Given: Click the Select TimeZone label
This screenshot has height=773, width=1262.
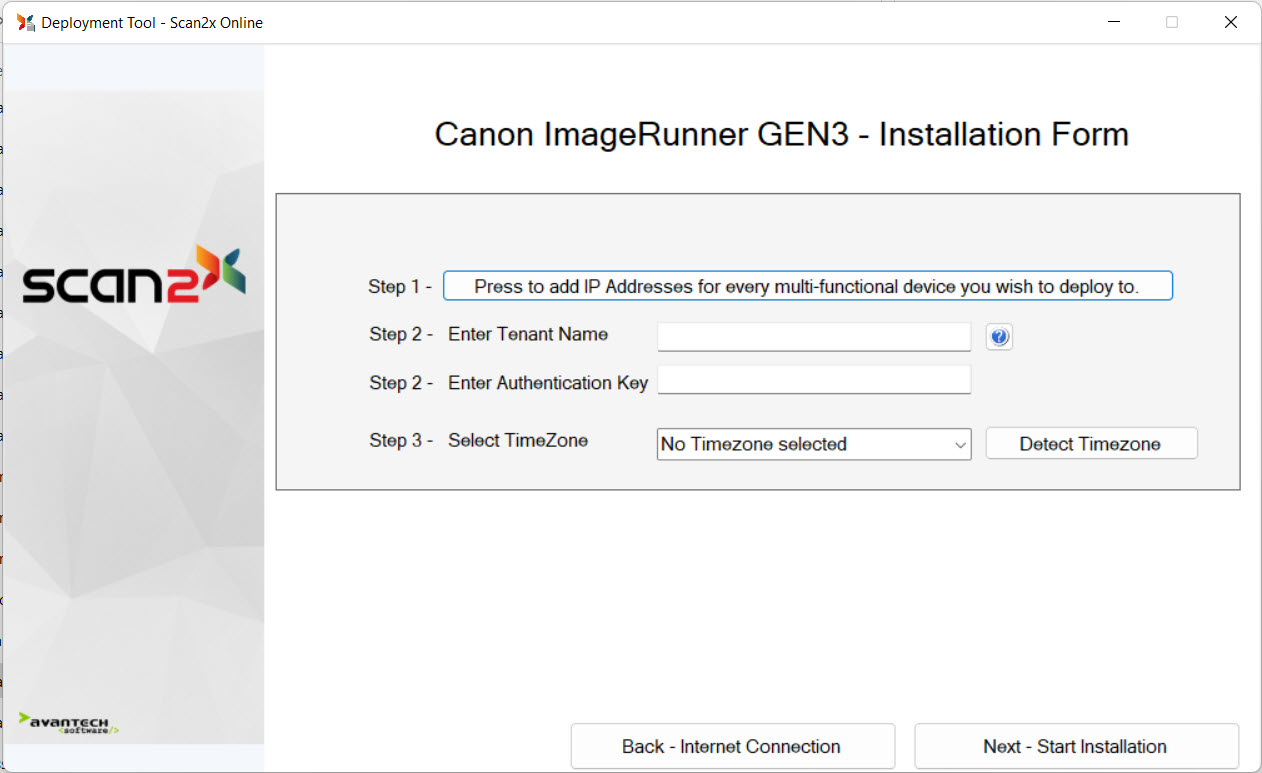Looking at the screenshot, I should coord(518,440).
